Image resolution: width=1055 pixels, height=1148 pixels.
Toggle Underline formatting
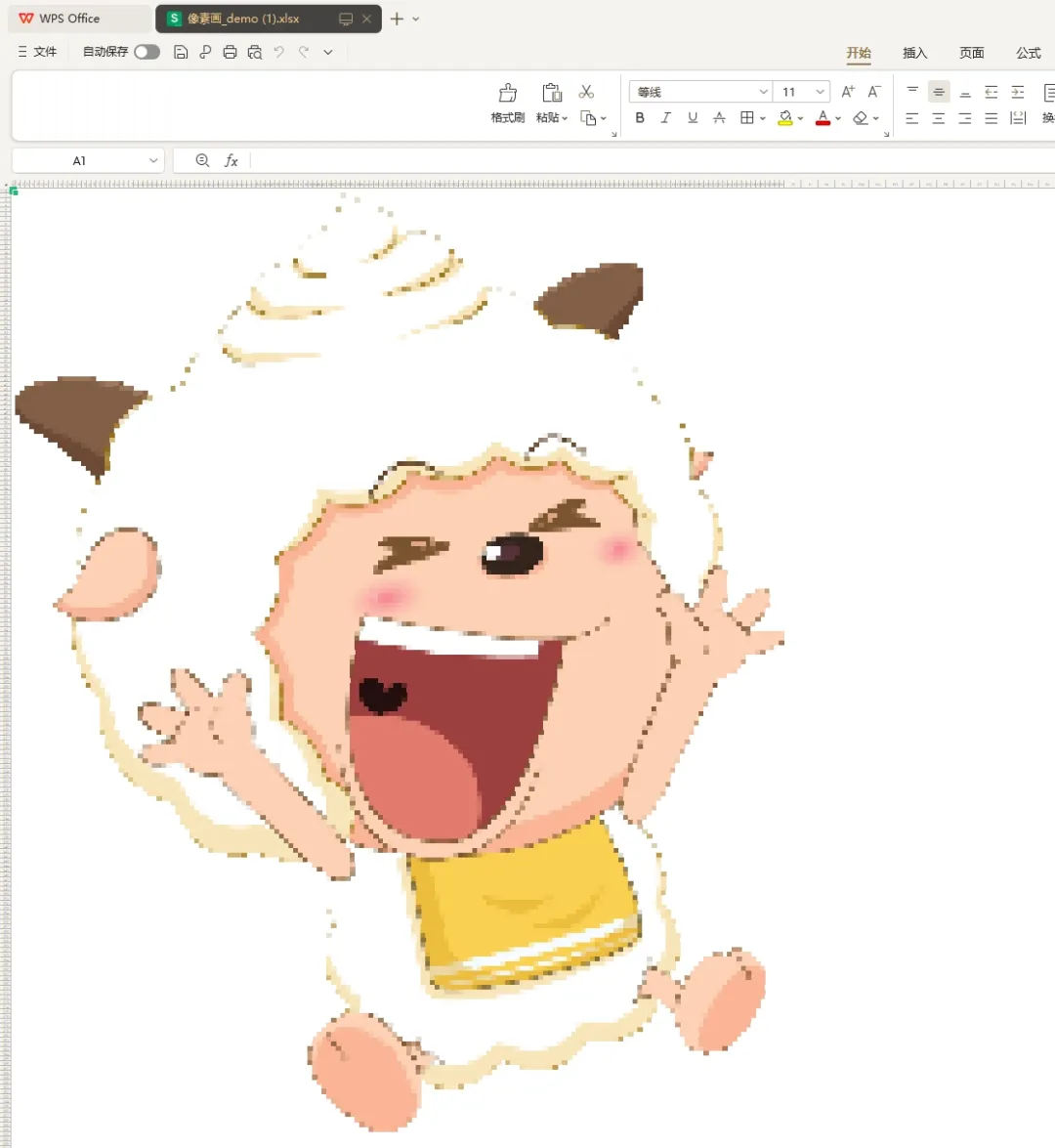(x=693, y=118)
